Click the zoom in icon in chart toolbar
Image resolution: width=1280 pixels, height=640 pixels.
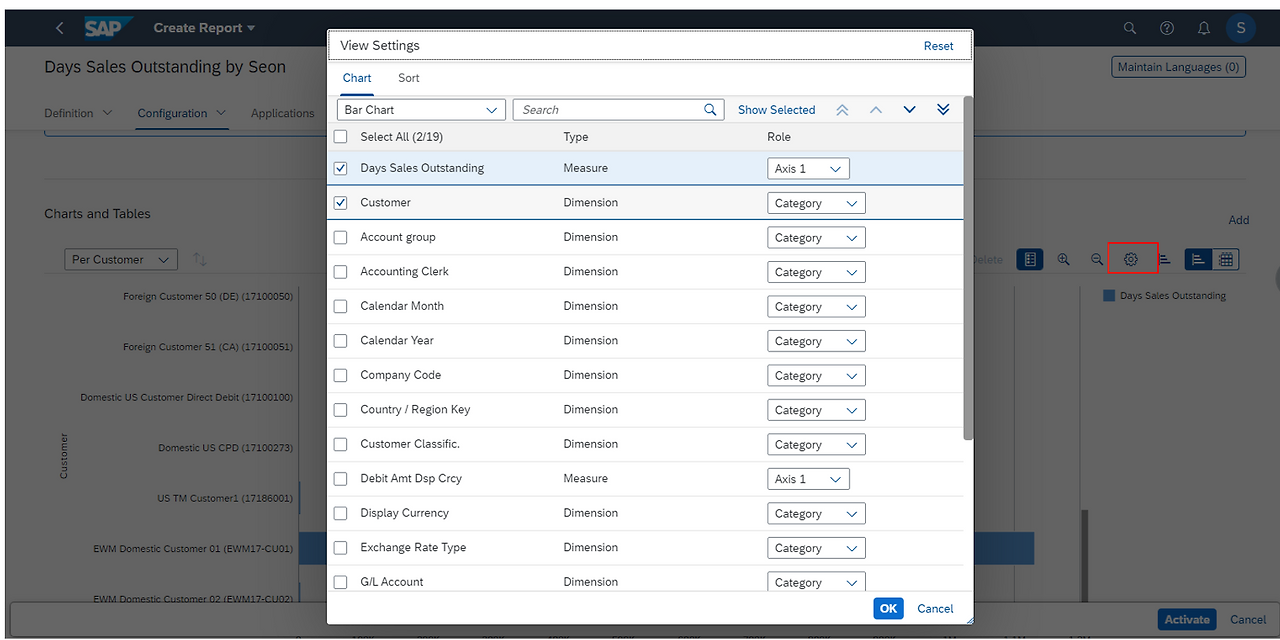1064,259
